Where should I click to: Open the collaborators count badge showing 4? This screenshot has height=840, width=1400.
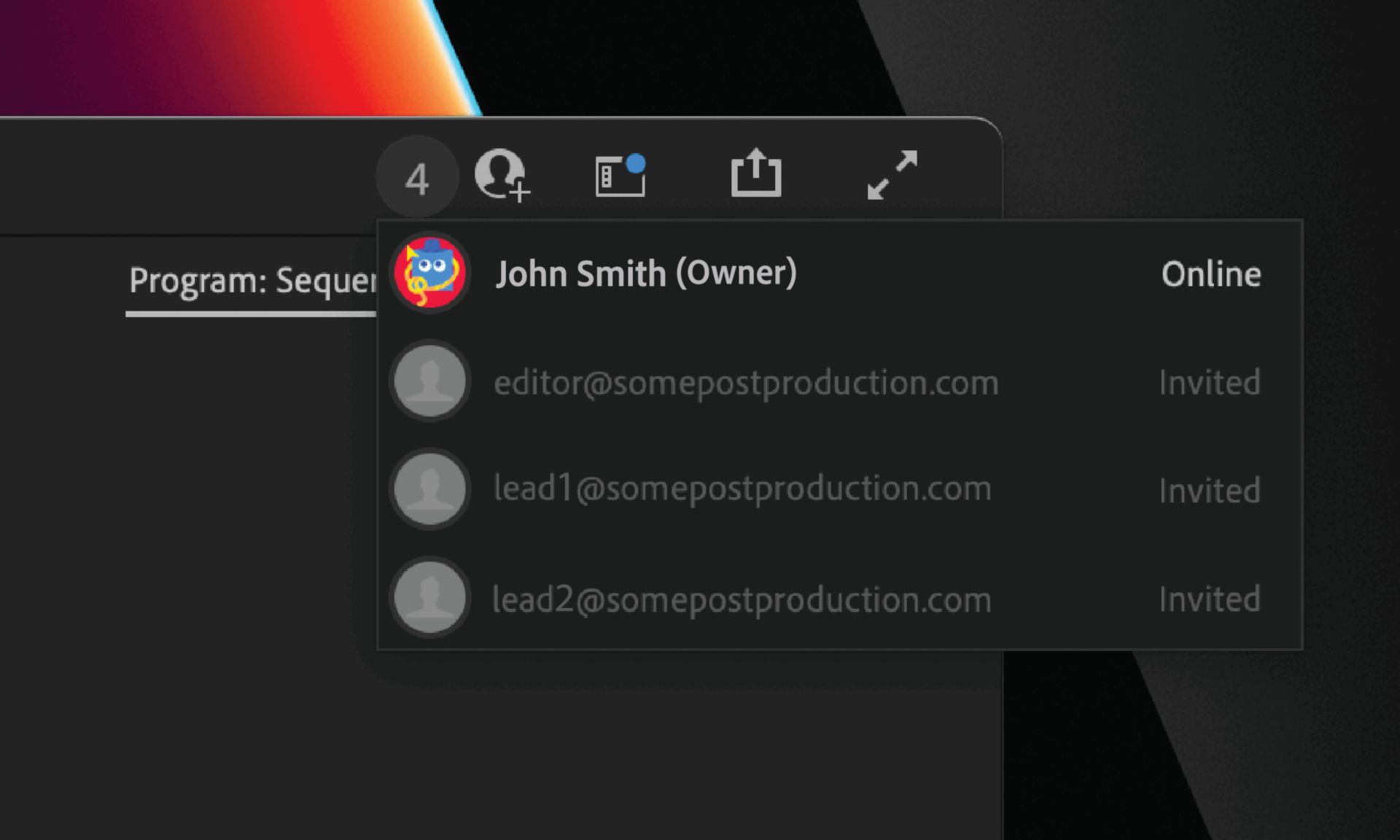[x=417, y=175]
